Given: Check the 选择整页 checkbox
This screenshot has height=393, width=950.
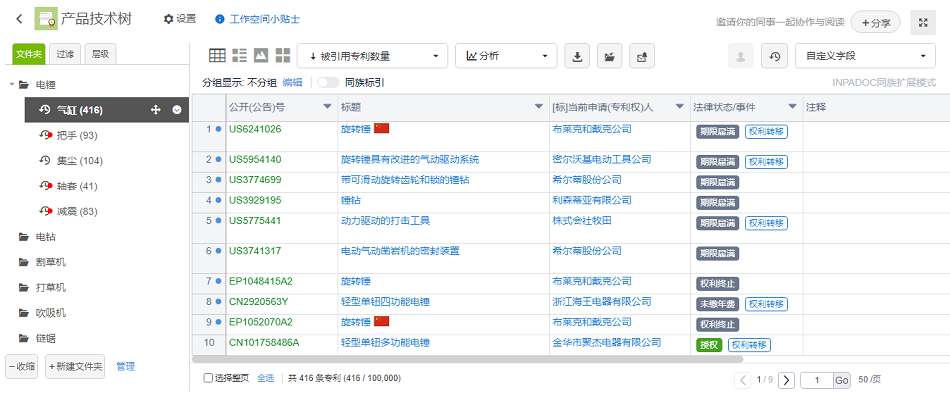Looking at the screenshot, I should [208, 378].
